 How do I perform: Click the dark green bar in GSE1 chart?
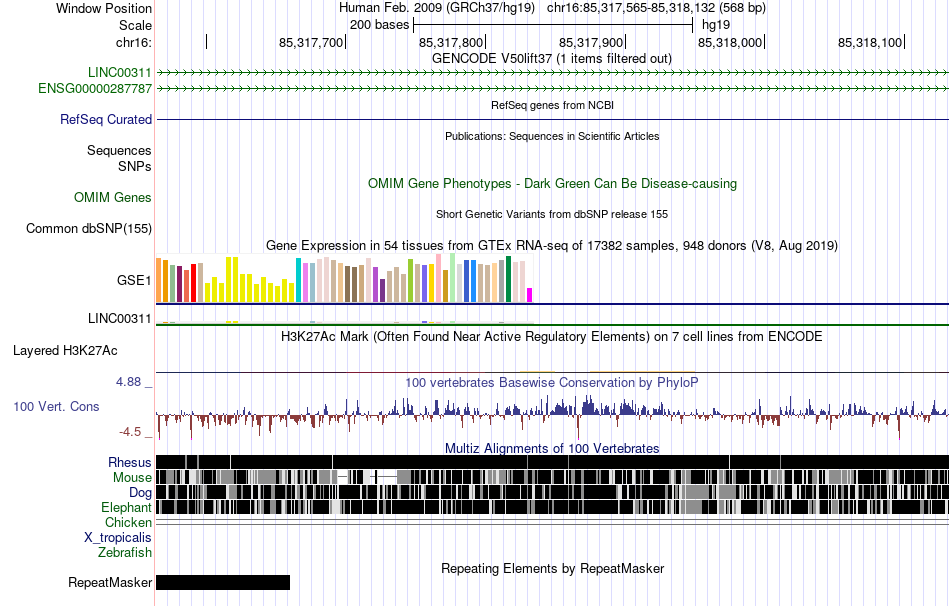pyautogui.click(x=509, y=279)
